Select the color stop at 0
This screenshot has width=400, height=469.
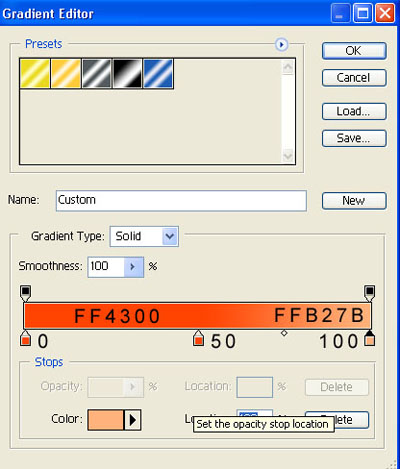(26, 338)
